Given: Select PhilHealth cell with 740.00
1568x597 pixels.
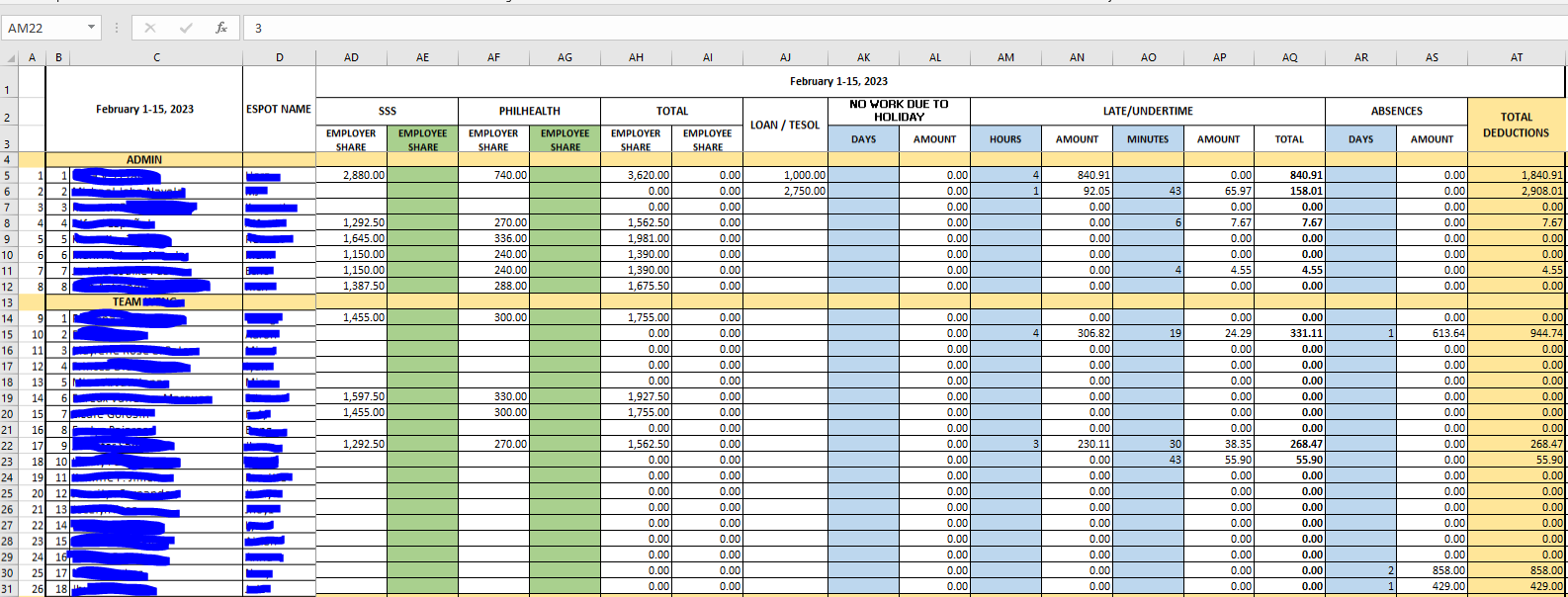Looking at the screenshot, I should [493, 175].
